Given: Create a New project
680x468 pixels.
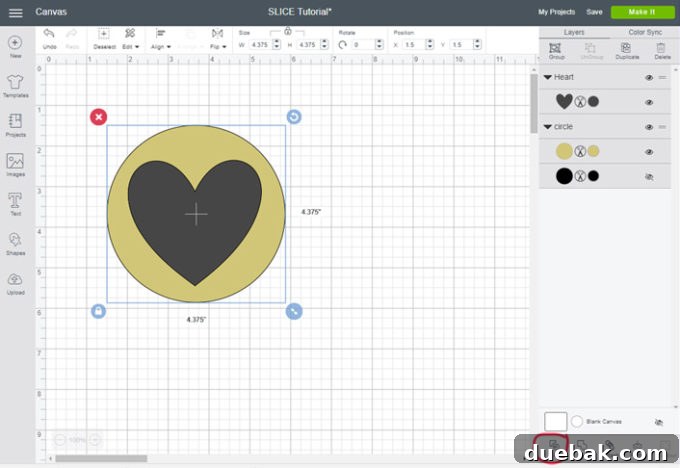Looking at the screenshot, I should pyautogui.click(x=15, y=46).
